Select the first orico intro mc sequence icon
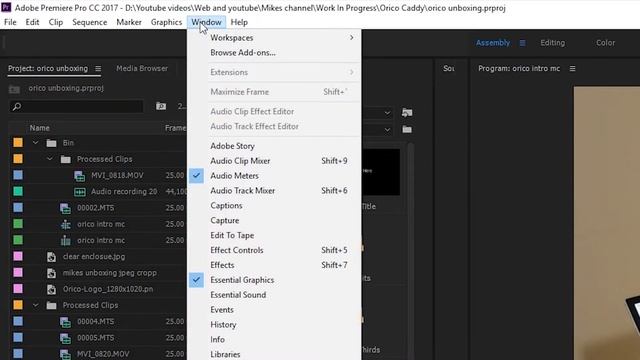This screenshot has width=640, height=360. pyautogui.click(x=65, y=224)
